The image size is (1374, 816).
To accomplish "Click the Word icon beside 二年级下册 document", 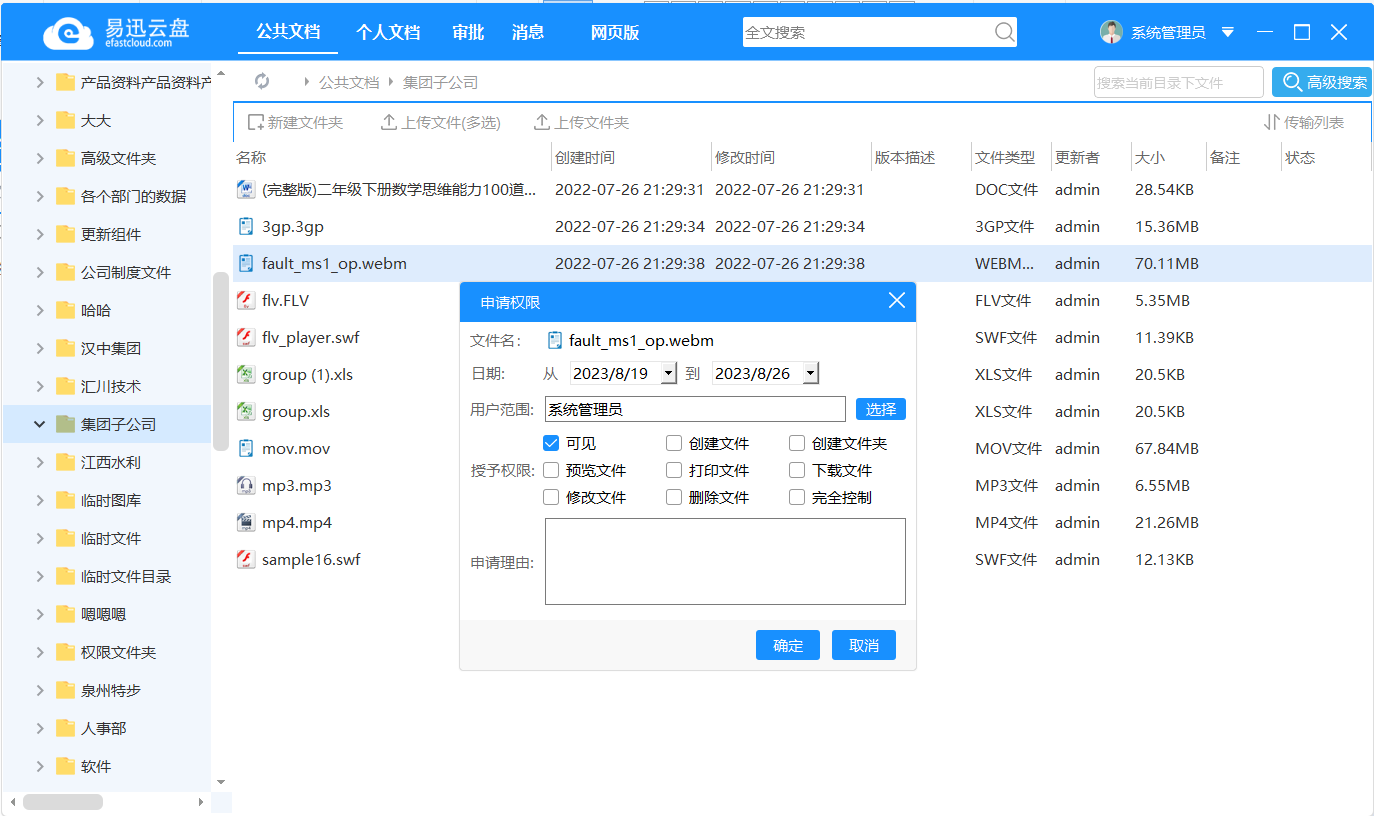I will 245,189.
